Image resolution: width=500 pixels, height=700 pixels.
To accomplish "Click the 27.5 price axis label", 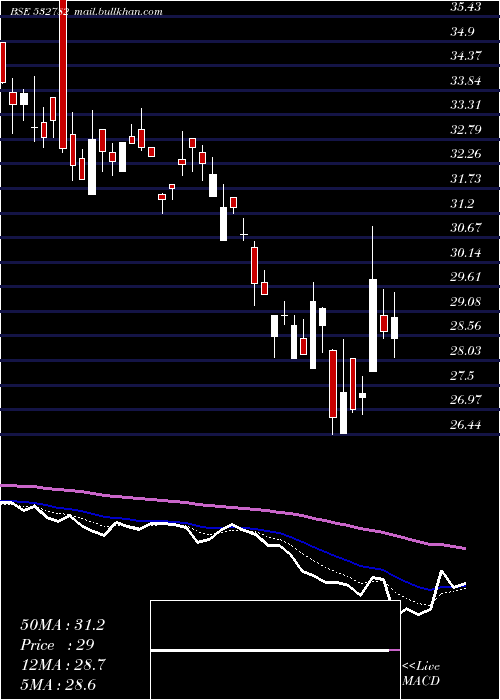I will coord(462,376).
